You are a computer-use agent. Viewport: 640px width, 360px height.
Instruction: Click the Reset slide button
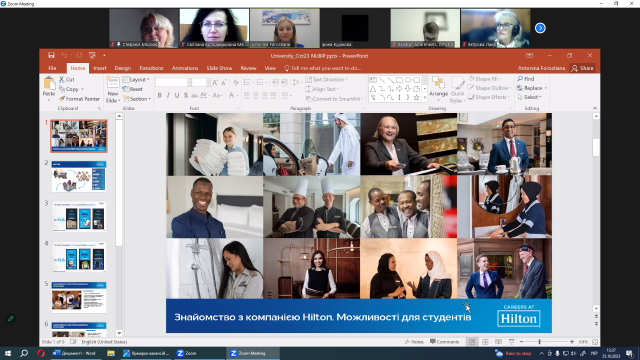pos(133,89)
